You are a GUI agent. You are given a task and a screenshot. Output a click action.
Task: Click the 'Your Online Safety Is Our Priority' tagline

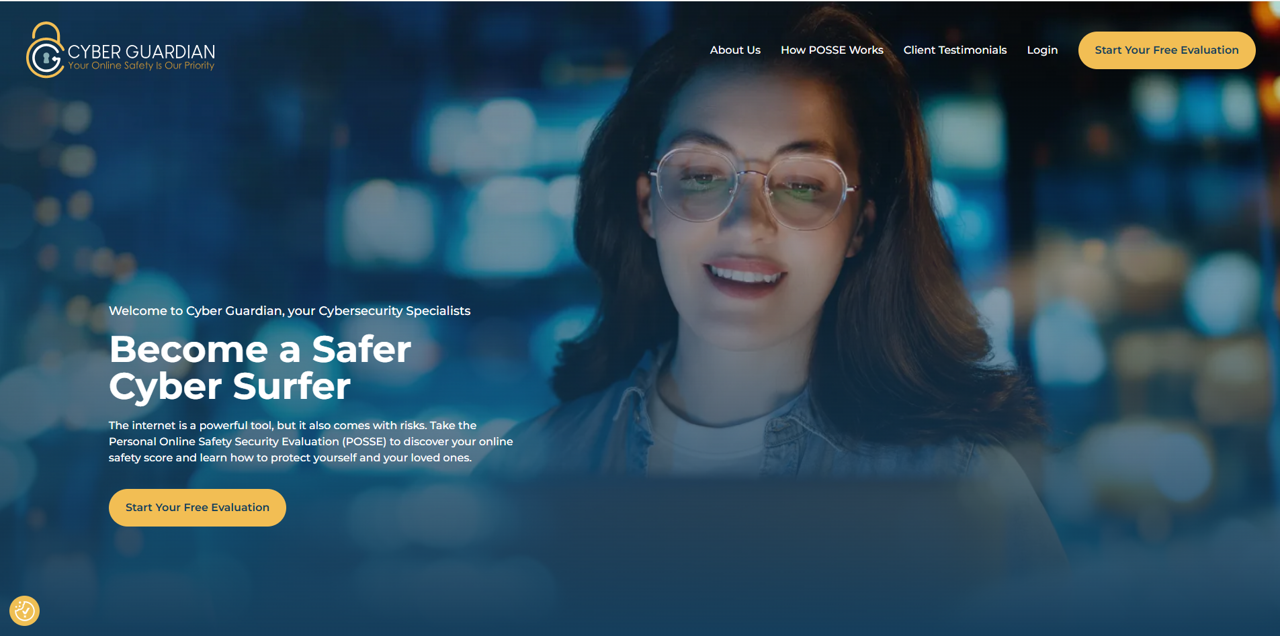(x=141, y=66)
